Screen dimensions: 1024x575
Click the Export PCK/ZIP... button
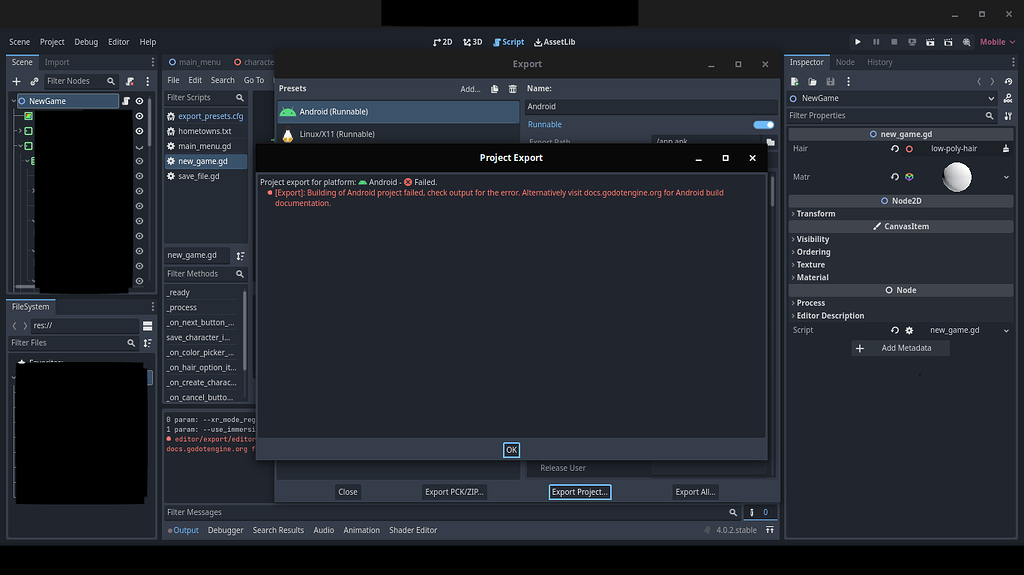(x=454, y=492)
